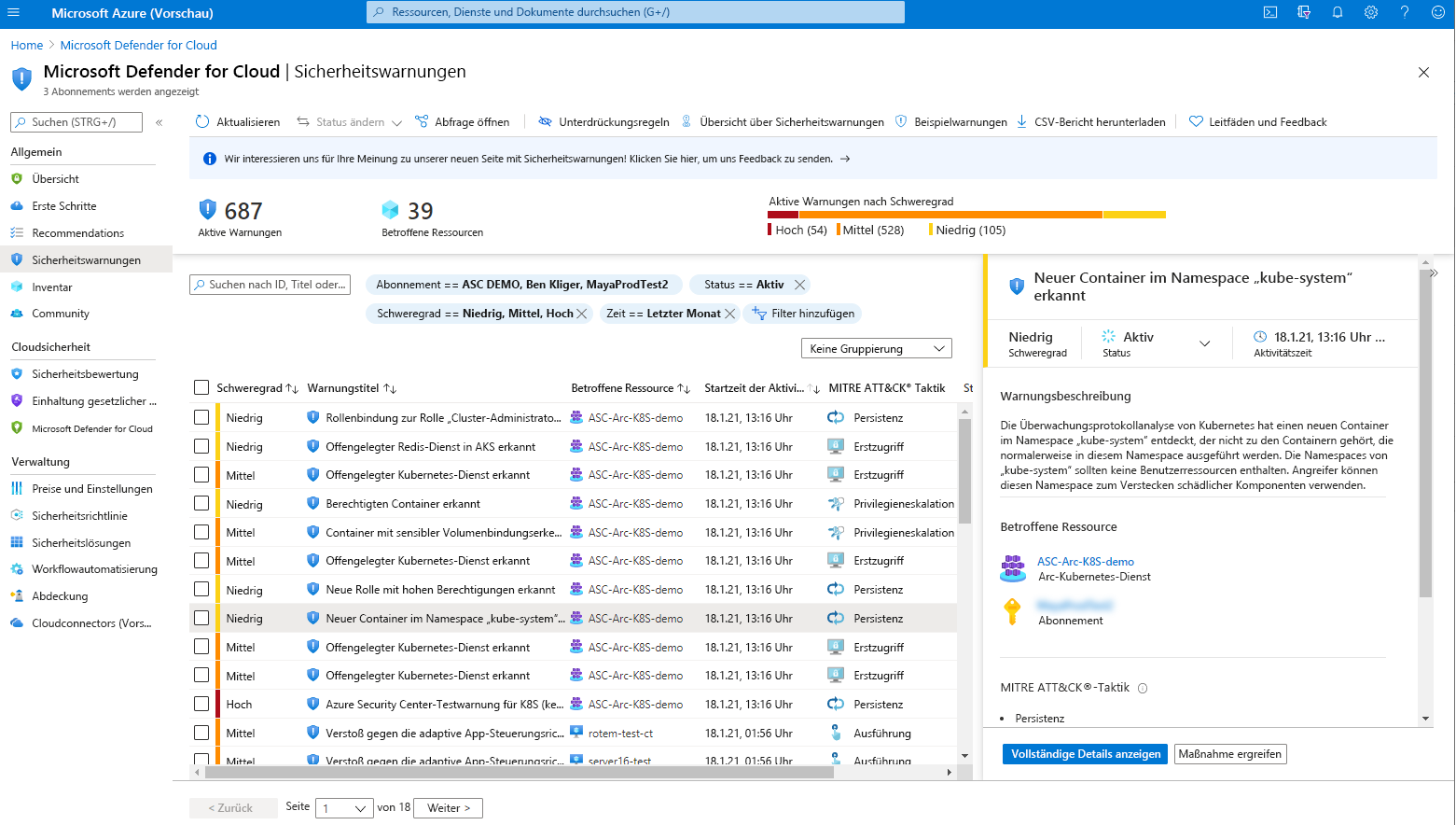The image size is (1456, 825).
Task: Close the Defender for Cloud blade
Action: click(1423, 72)
